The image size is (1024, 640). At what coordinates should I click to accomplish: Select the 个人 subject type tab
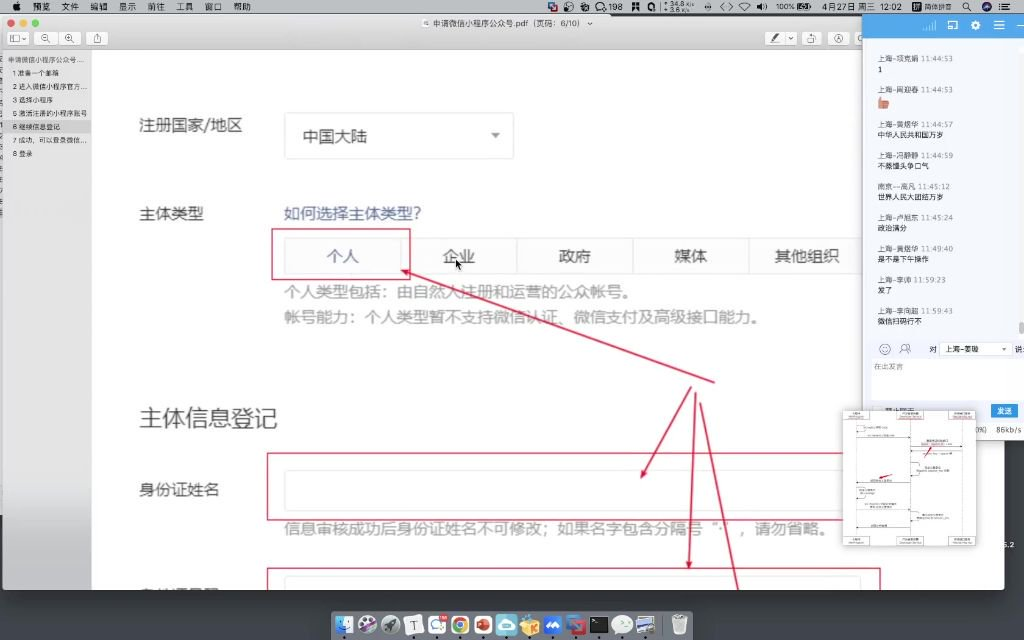tap(342, 256)
